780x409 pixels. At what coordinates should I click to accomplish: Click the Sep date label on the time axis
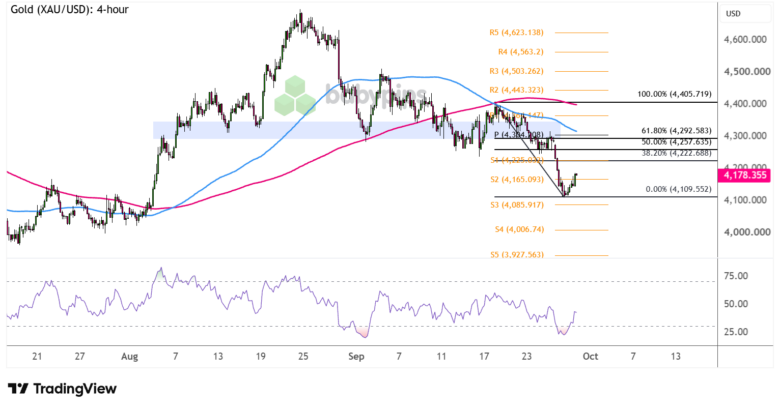pos(356,356)
